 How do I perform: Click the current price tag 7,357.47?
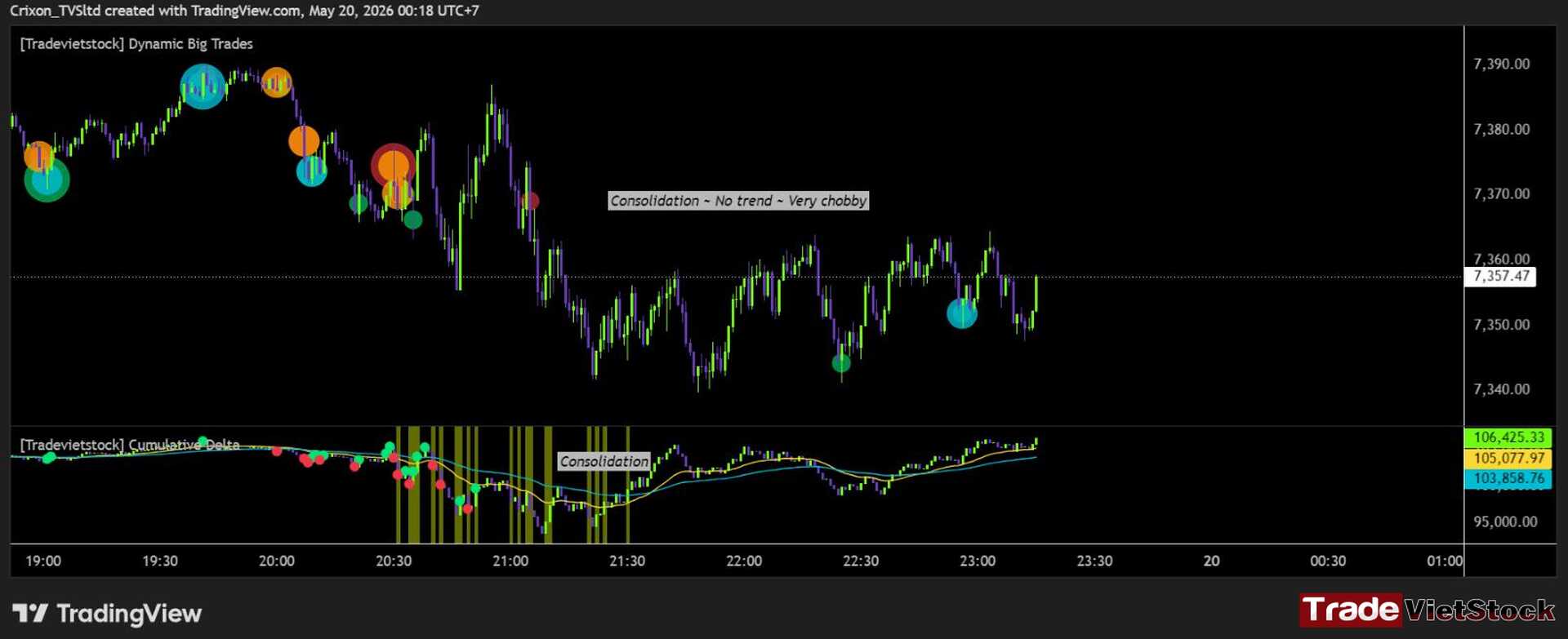pyautogui.click(x=1501, y=276)
